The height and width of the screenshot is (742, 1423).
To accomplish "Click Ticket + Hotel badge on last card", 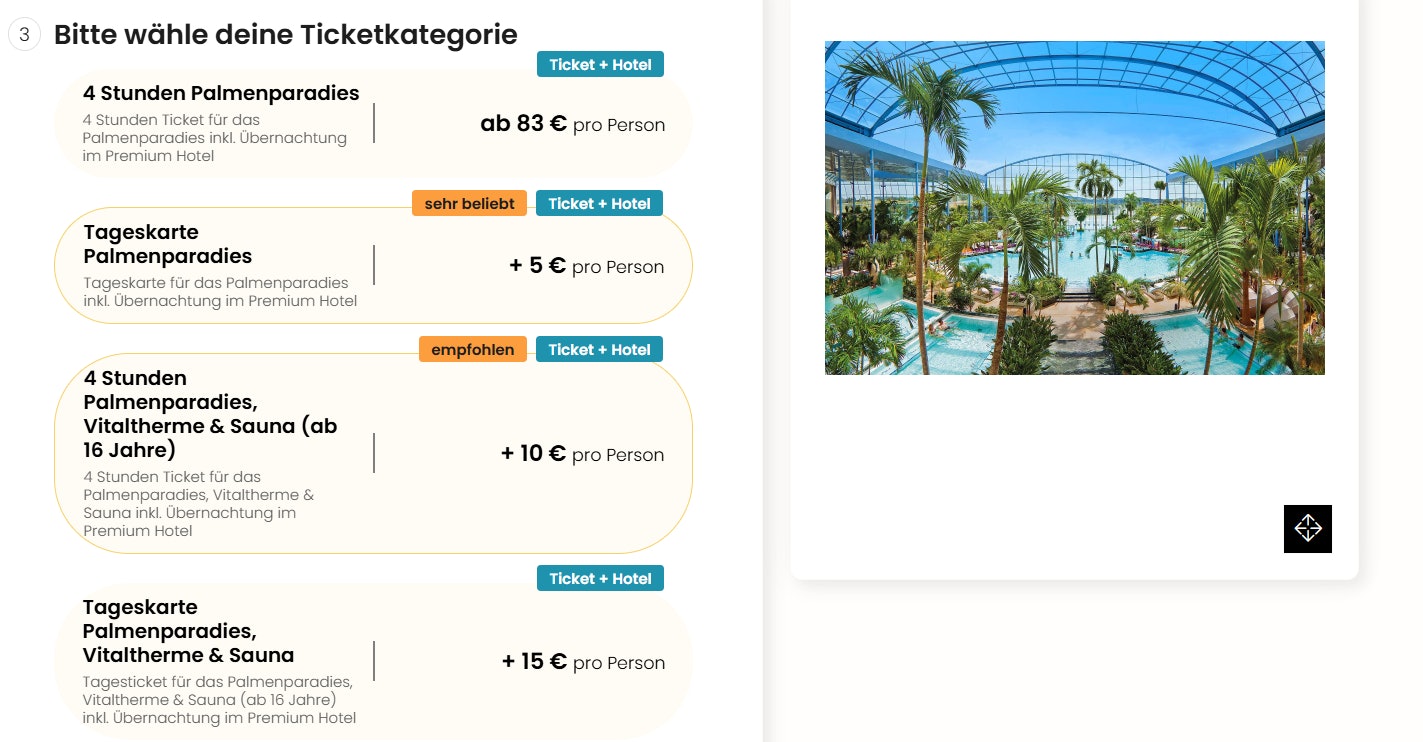I will (x=600, y=579).
